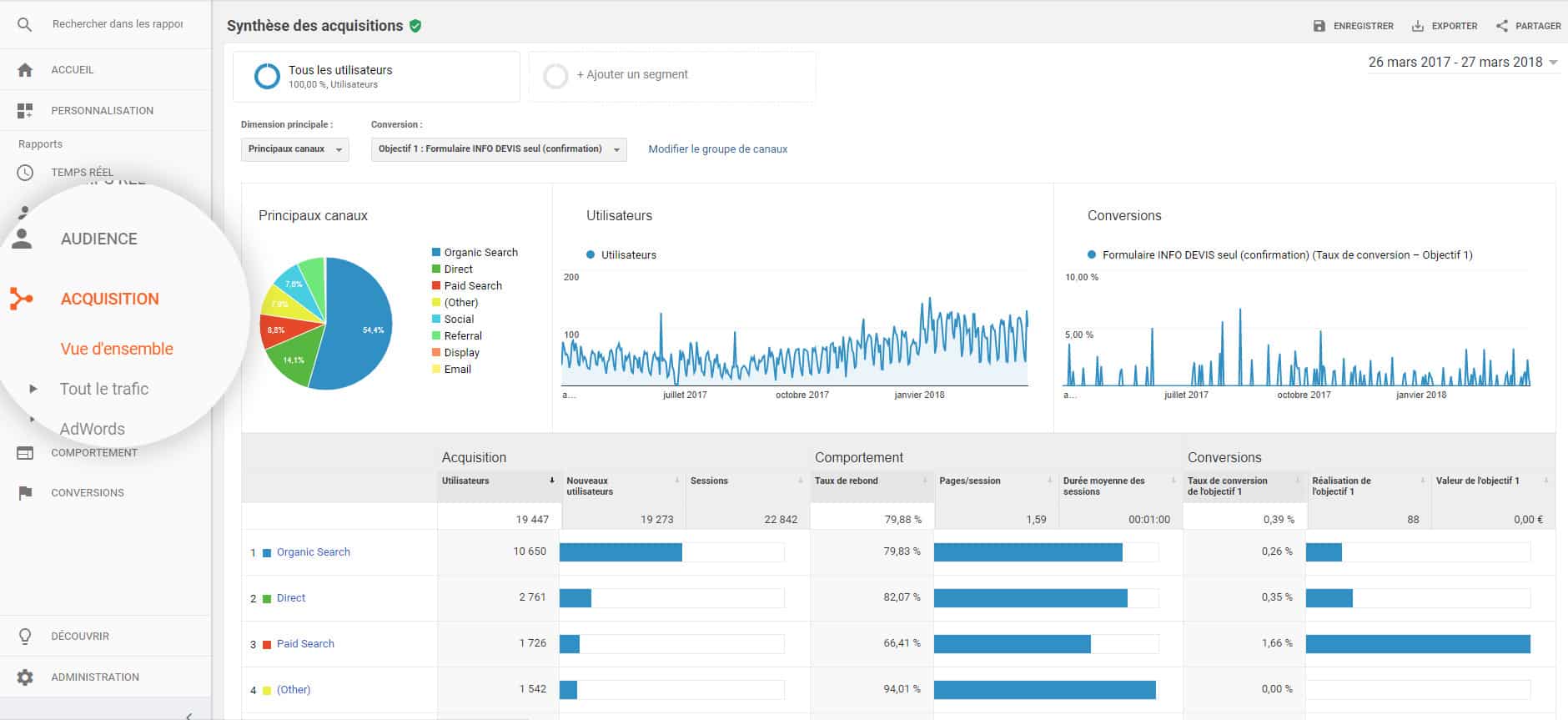Screen dimensions: 1568x720
Task: Open CONVERSIONS menu item
Action: pyautogui.click(x=88, y=493)
